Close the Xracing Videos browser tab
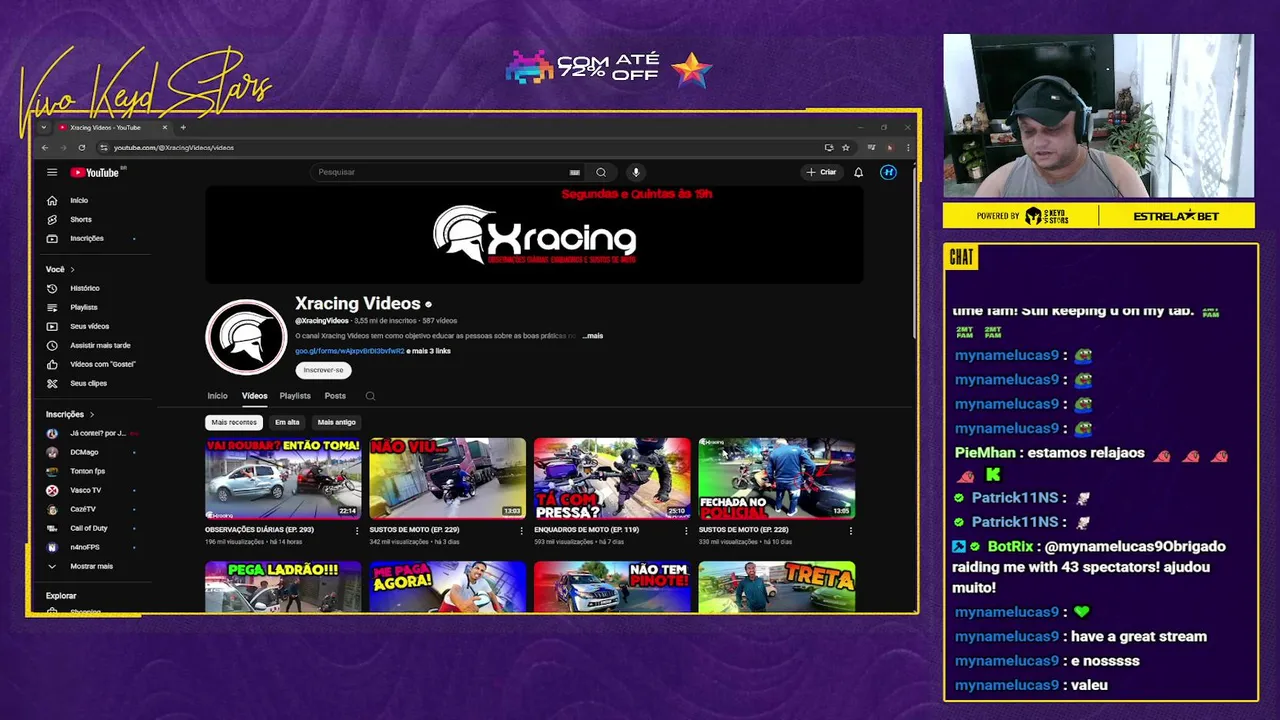This screenshot has width=1280, height=720. point(165,127)
